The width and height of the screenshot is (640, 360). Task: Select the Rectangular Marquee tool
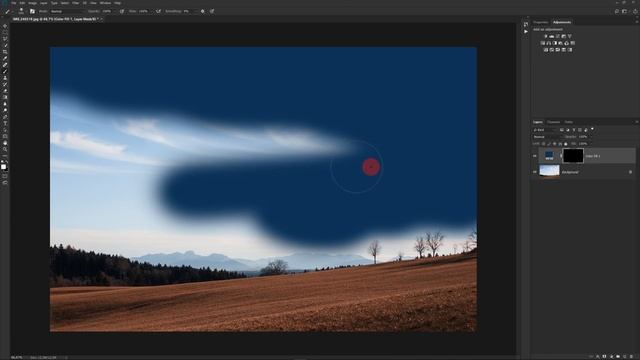click(x=5, y=32)
